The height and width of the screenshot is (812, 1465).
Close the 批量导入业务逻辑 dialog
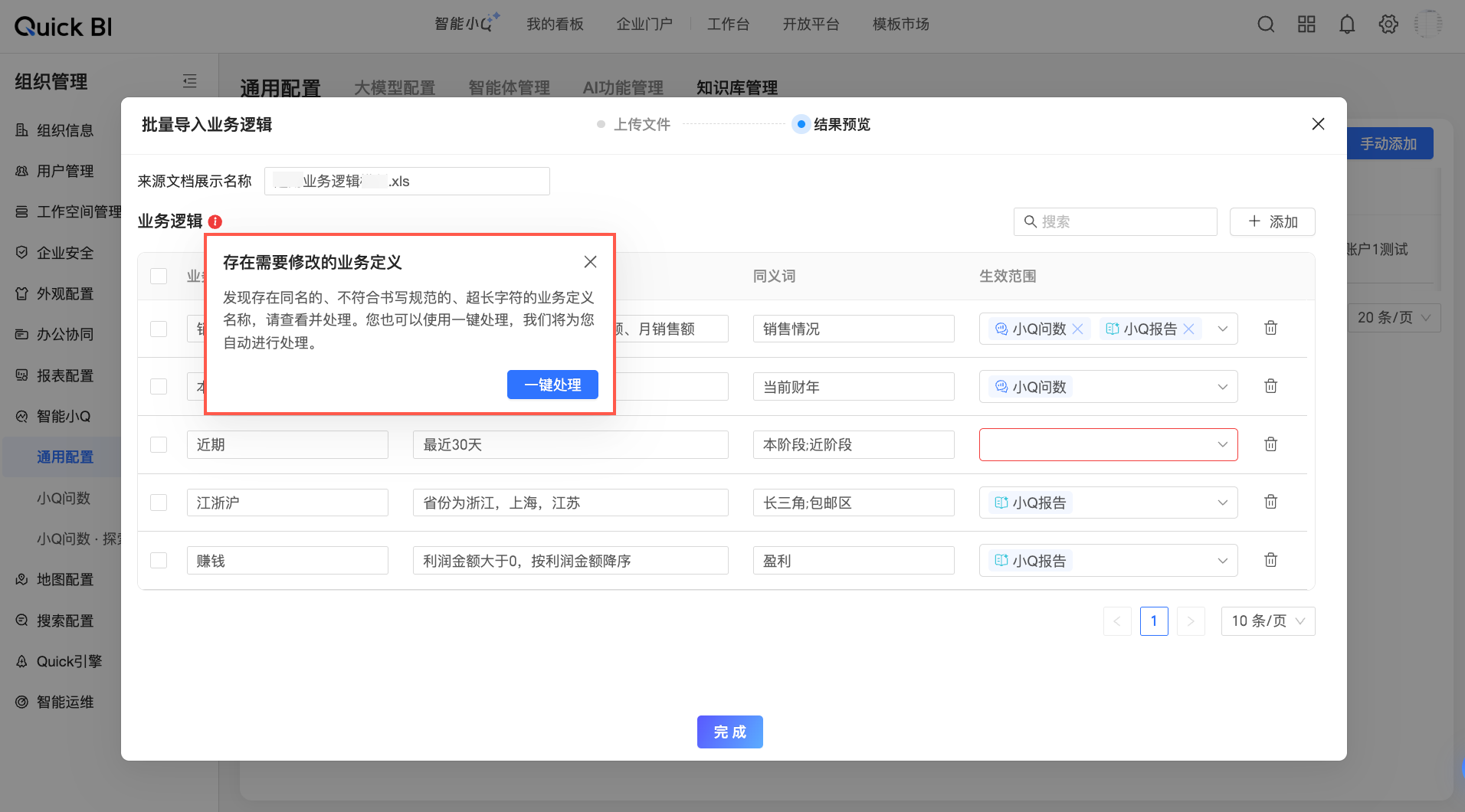1318,124
